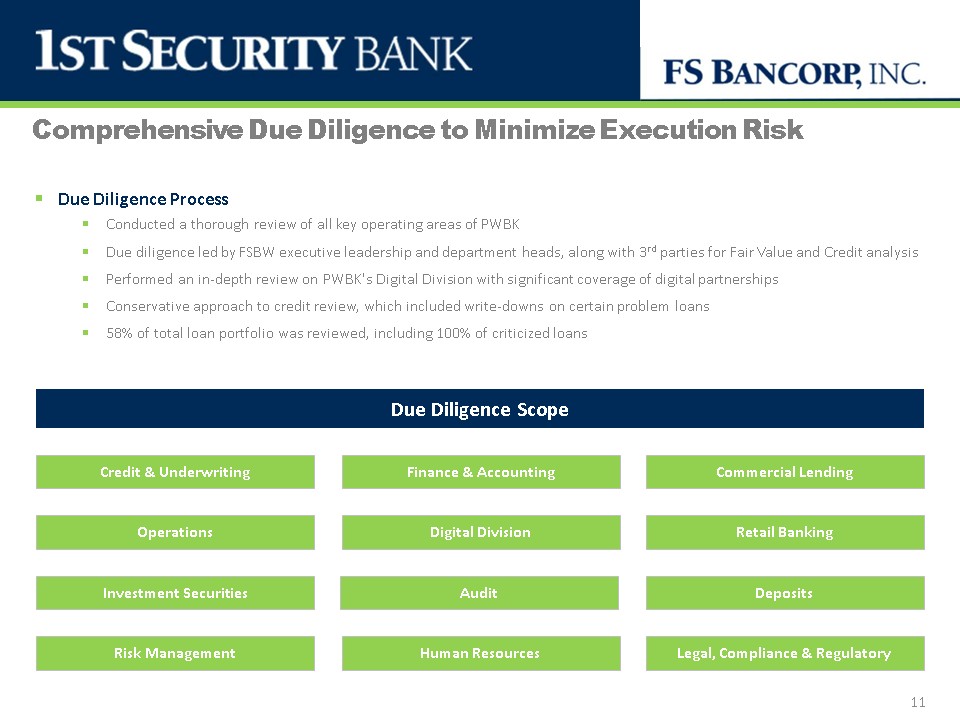This screenshot has width=960, height=720.
Task: Select the Credit & Underwriting box
Action: [175, 472]
